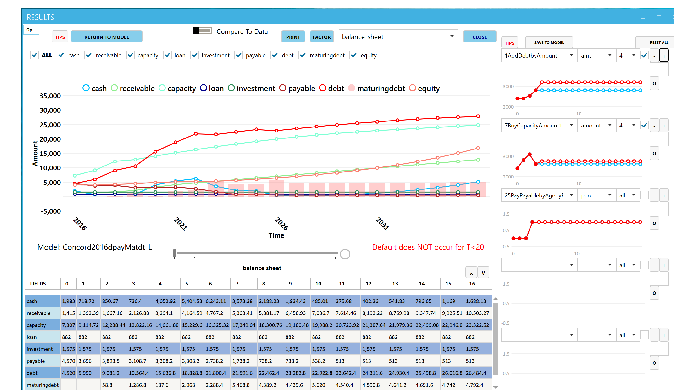Toggle the capacity series checkbox
The image size is (680, 390).
pos(130,55)
